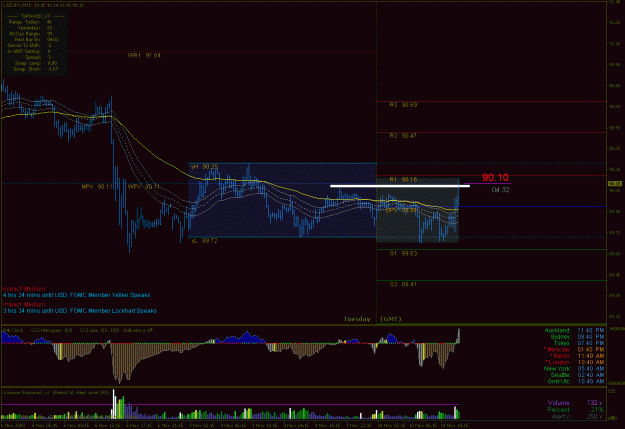Click the Swap Short -1.07 row

pos(35,69)
